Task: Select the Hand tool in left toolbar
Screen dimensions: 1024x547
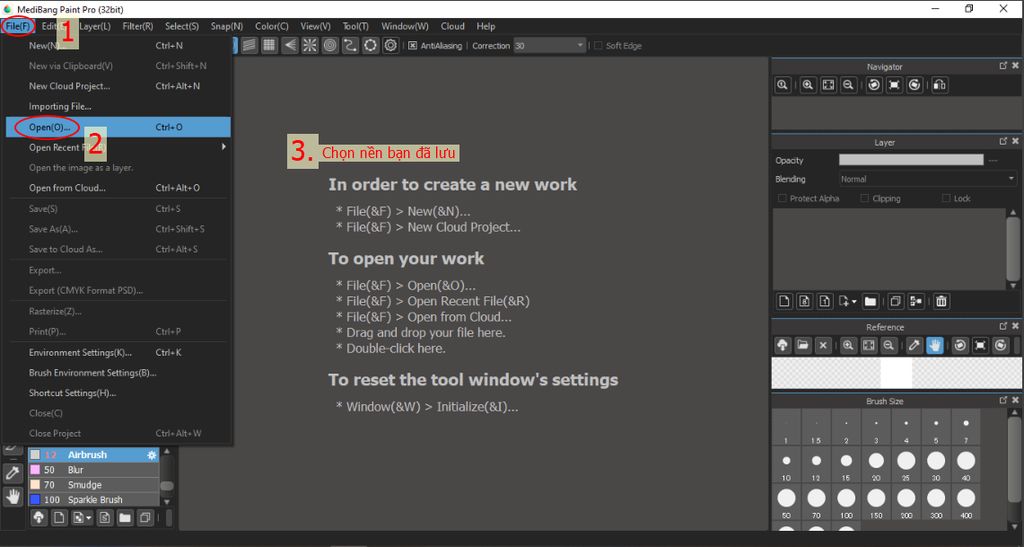Action: (12, 497)
